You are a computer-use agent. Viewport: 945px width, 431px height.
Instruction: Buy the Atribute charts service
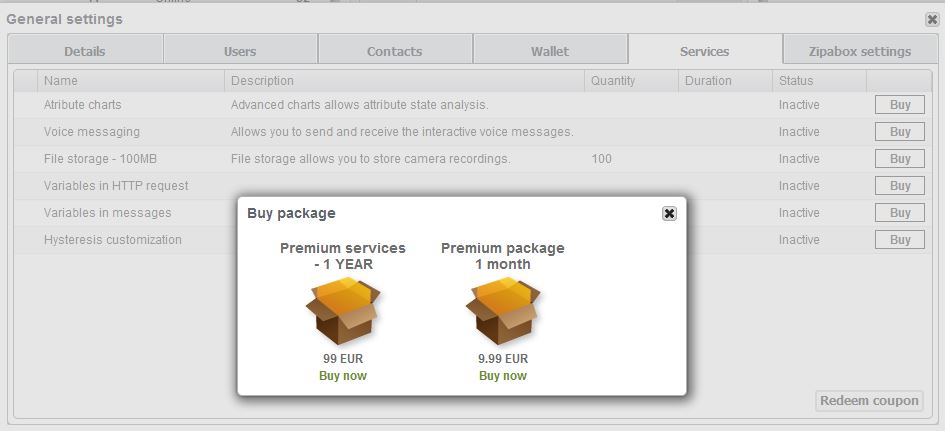900,105
